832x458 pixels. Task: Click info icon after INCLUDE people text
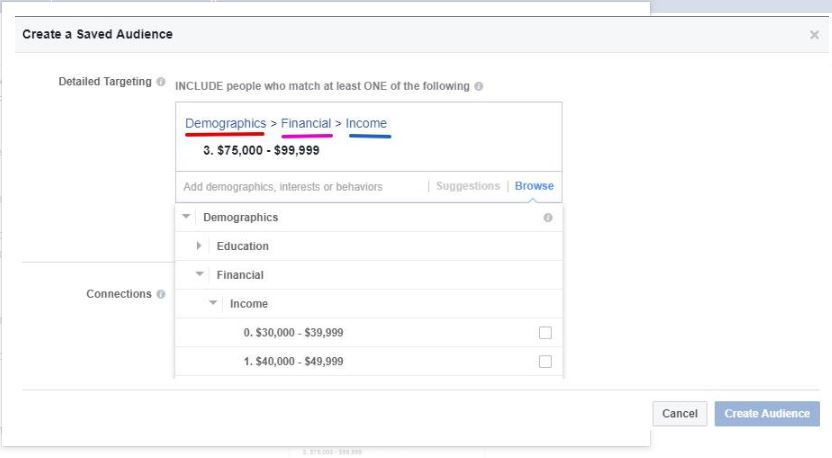(478, 86)
